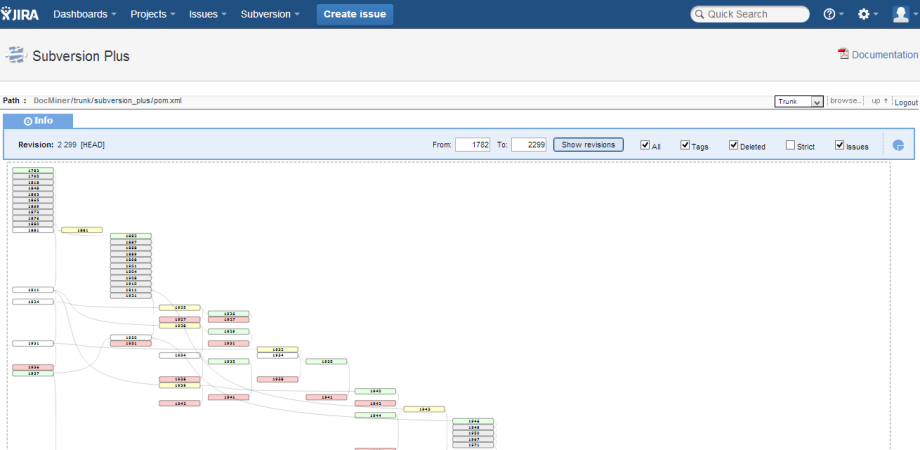The width and height of the screenshot is (920, 450).
Task: Uncheck the Deleted checkbox
Action: tap(733, 145)
